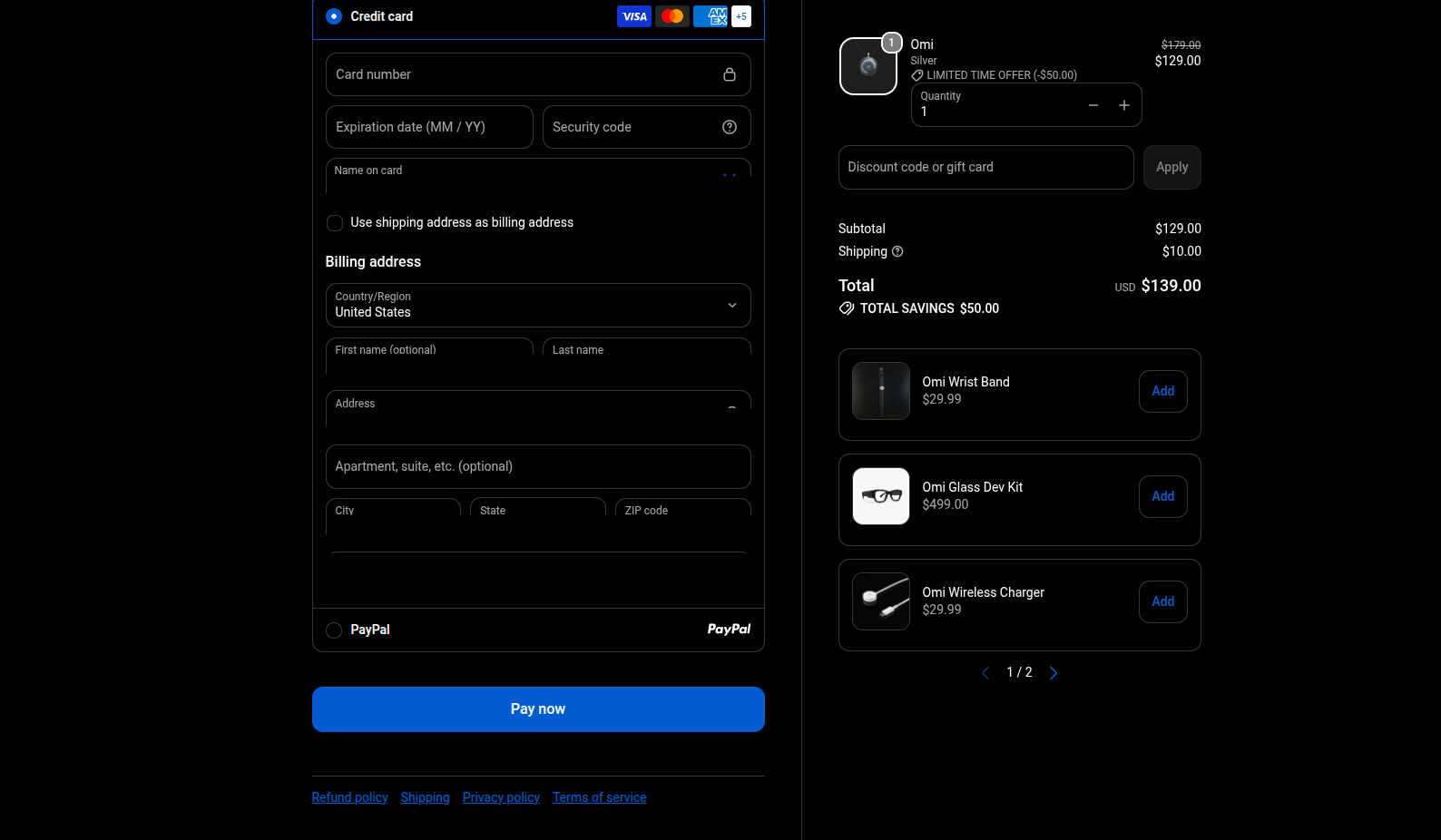Viewport: 1441px width, 840px height.
Task: Focus the City field
Action: [x=393, y=516]
